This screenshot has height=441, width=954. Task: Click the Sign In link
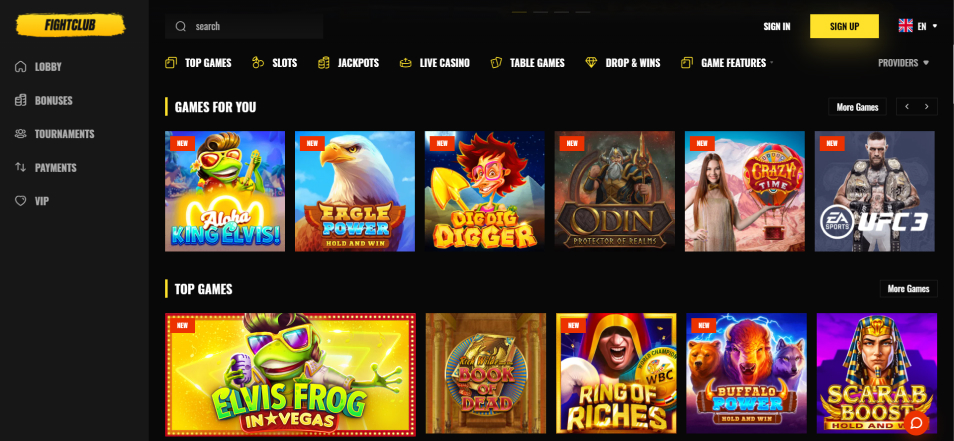click(x=777, y=26)
